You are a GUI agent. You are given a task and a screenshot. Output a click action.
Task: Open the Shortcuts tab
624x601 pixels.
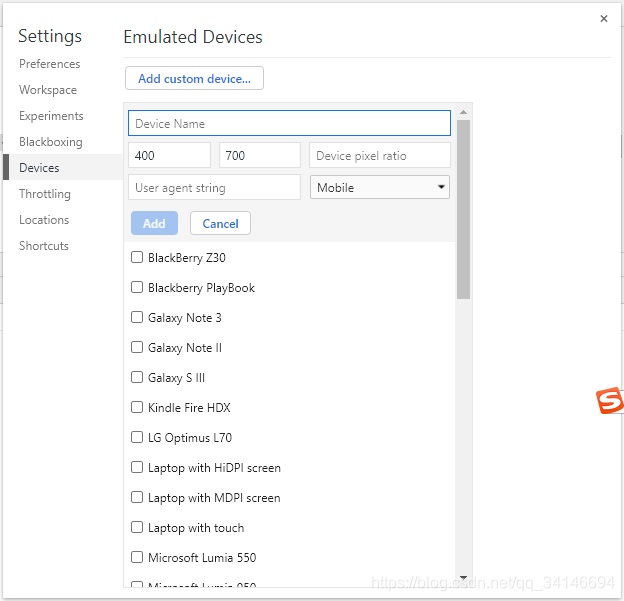coord(44,246)
